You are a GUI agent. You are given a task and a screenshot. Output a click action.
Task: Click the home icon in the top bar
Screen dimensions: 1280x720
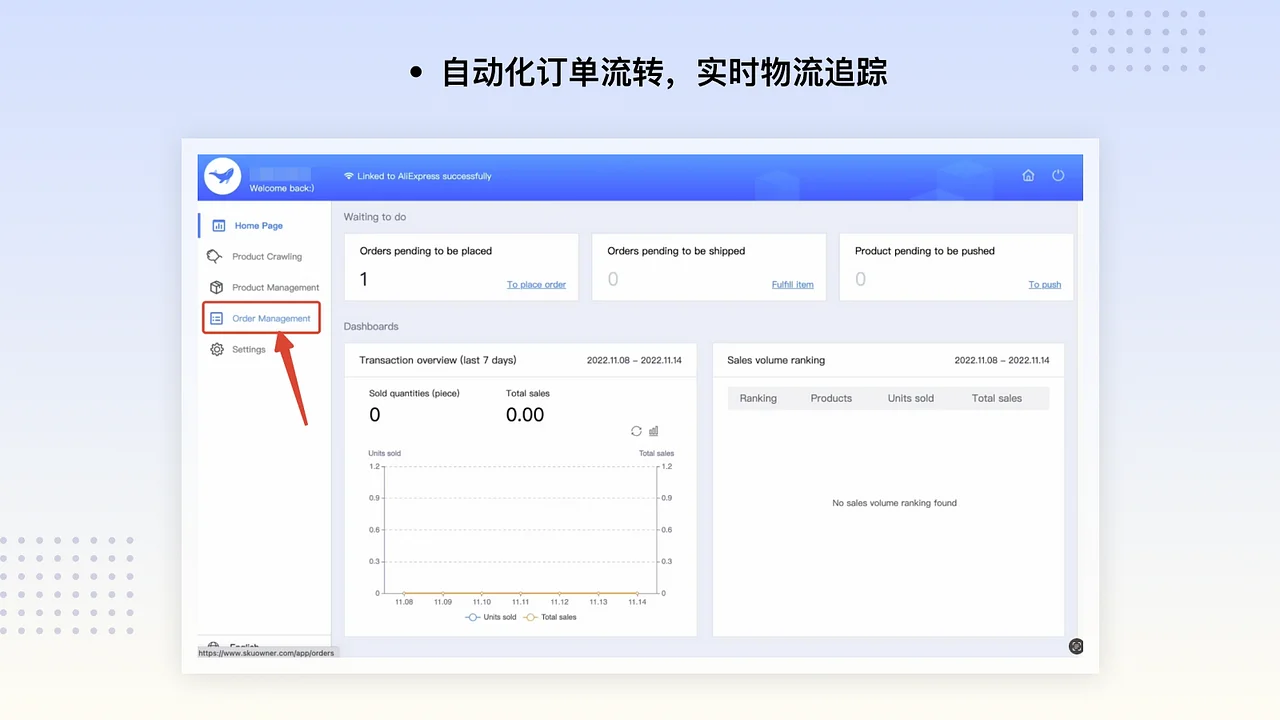1028,175
